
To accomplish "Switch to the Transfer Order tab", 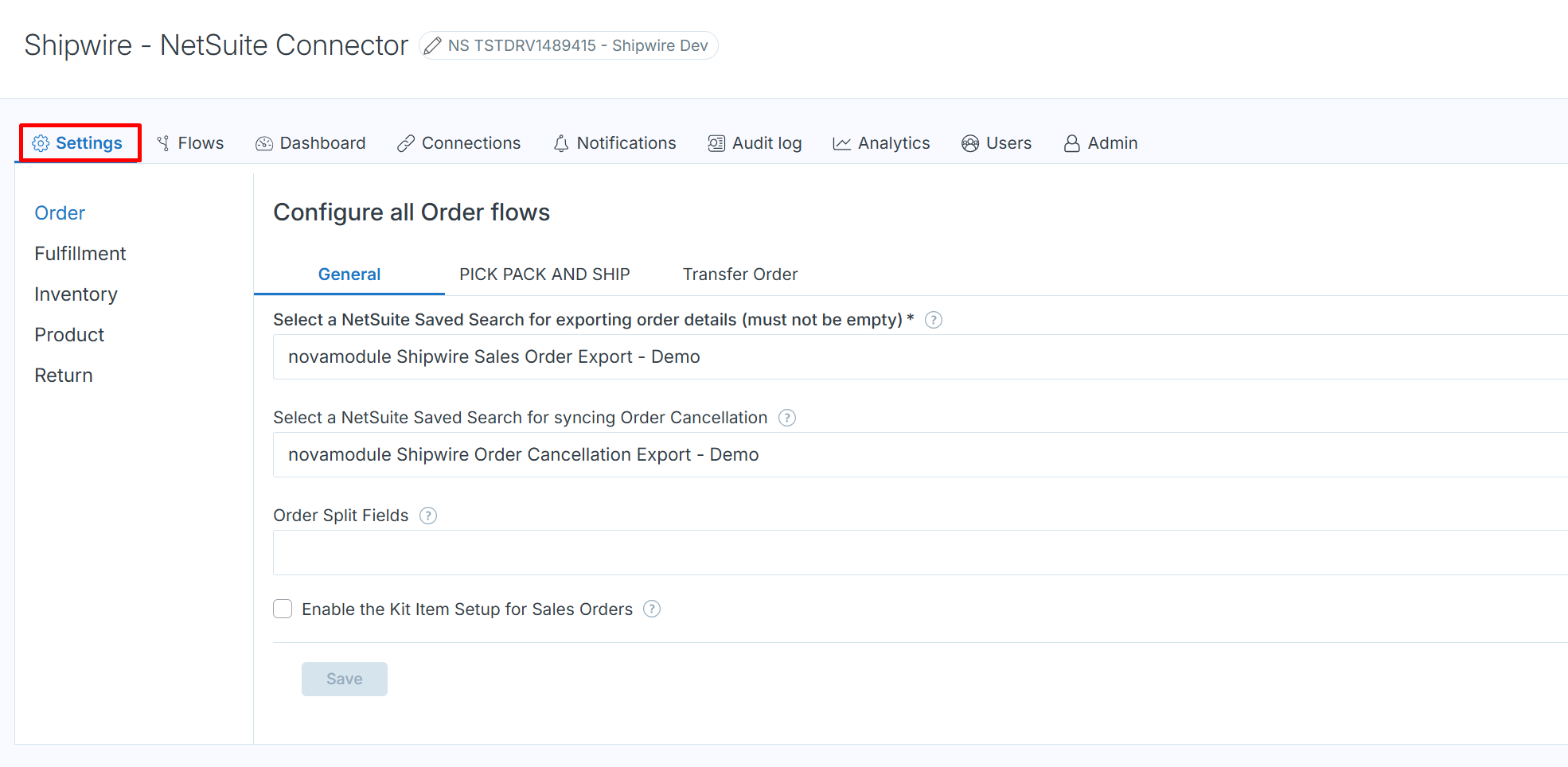I will pos(739,274).
